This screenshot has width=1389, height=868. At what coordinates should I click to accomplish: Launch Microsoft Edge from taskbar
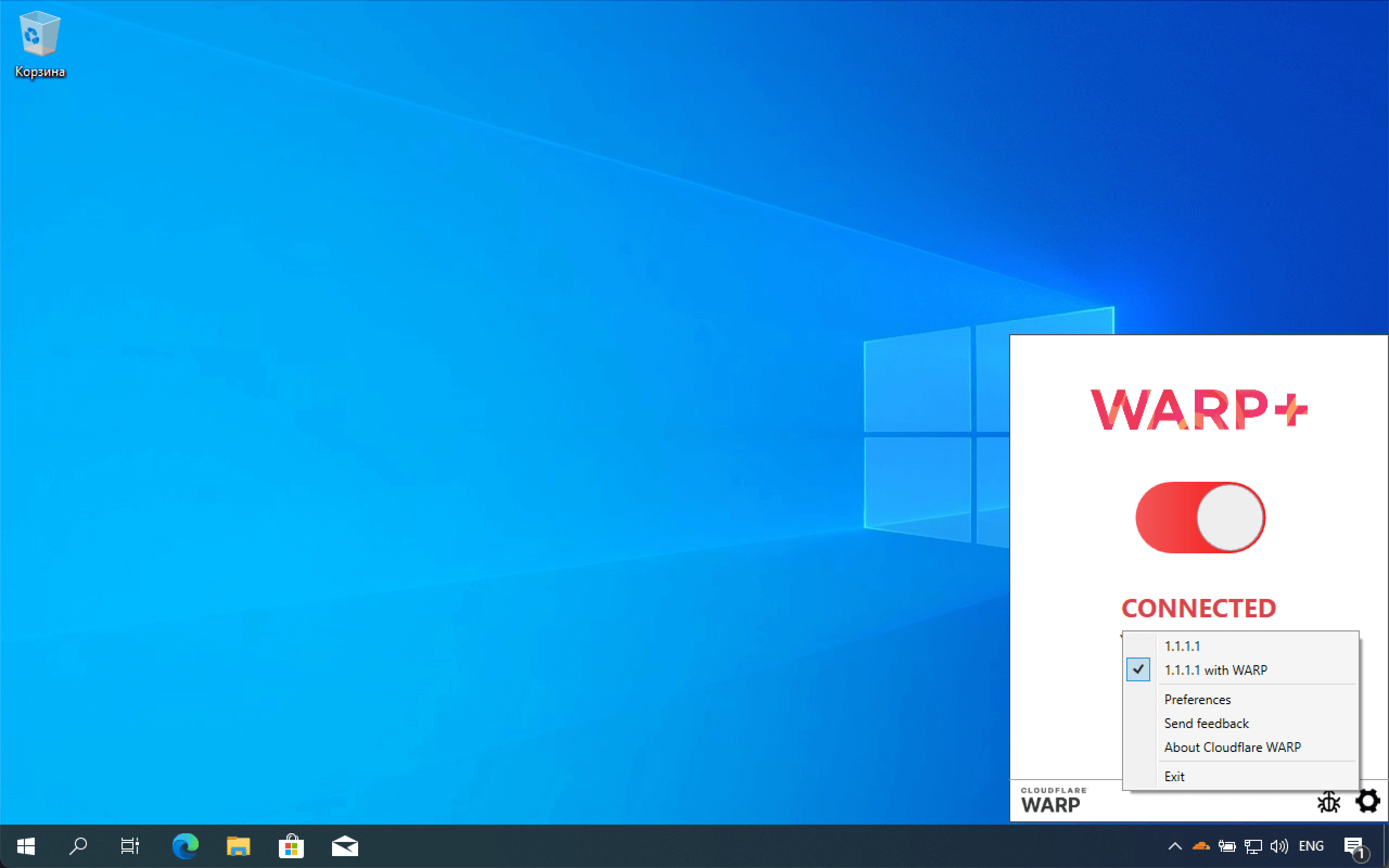tap(185, 846)
